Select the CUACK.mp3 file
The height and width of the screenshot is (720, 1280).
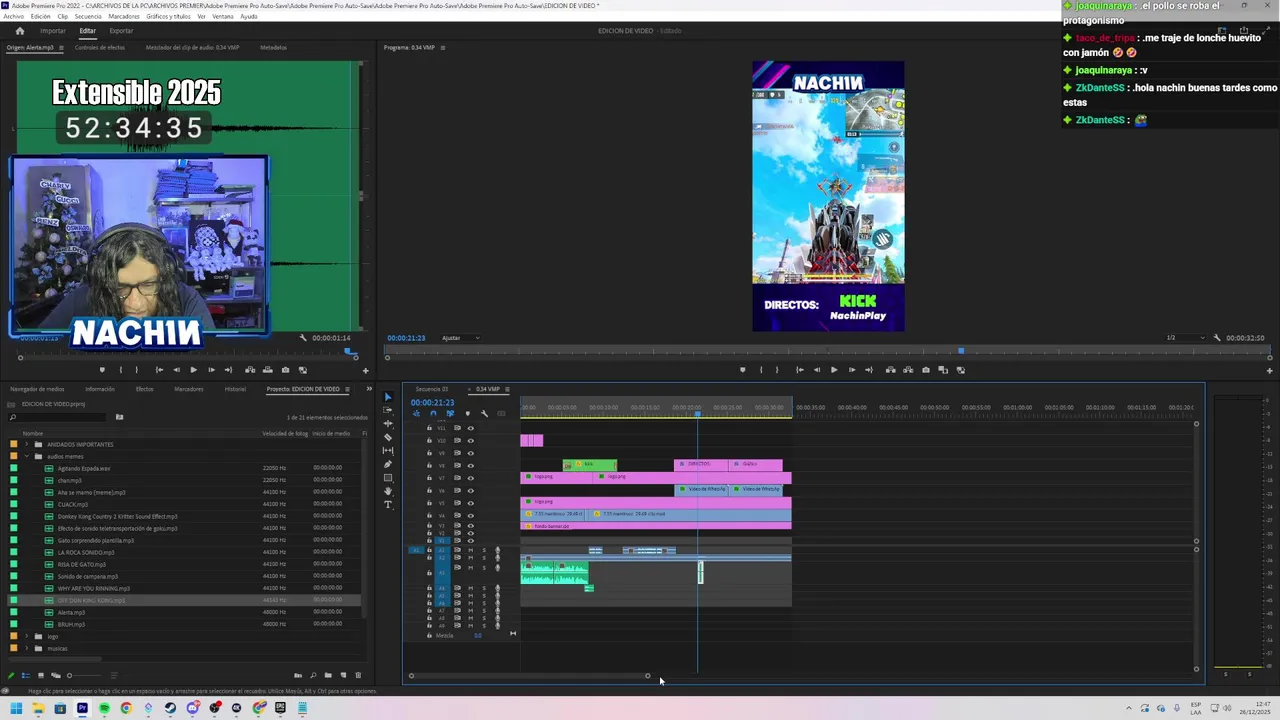(72, 504)
